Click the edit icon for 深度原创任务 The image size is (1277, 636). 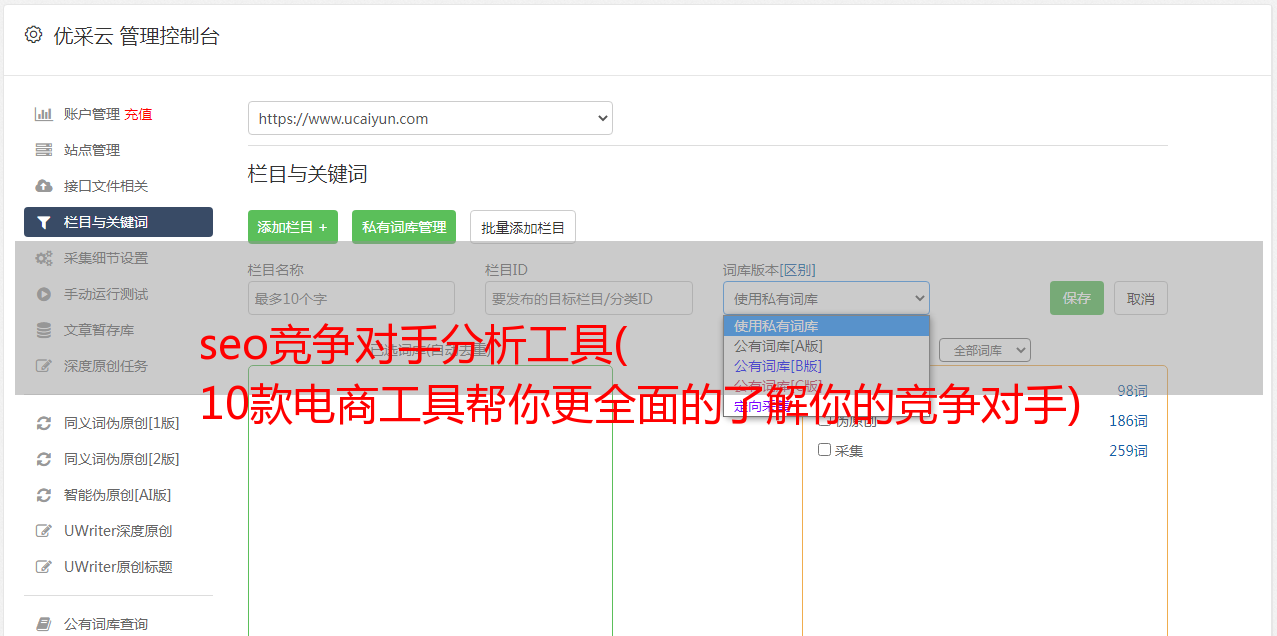tap(43, 366)
